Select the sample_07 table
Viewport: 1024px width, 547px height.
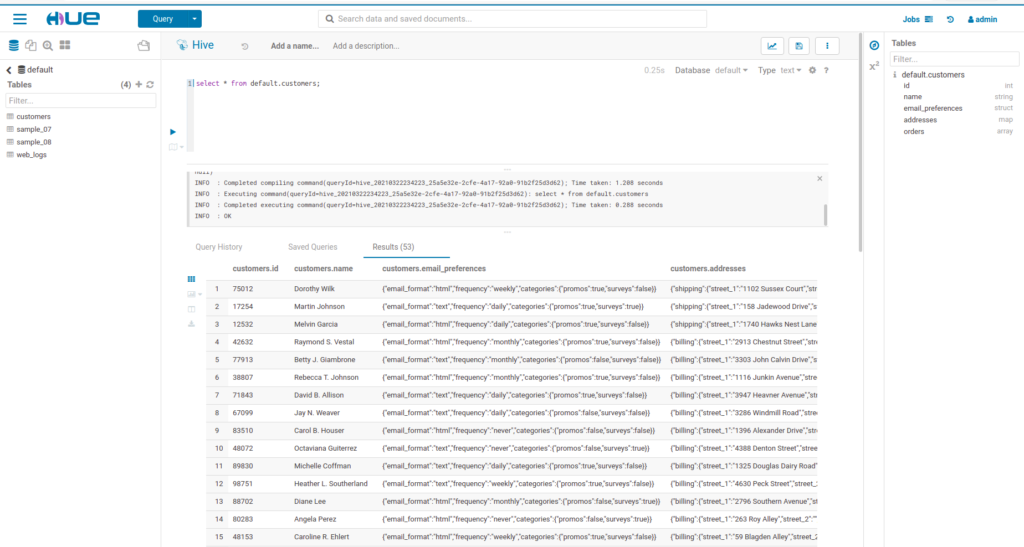point(33,129)
